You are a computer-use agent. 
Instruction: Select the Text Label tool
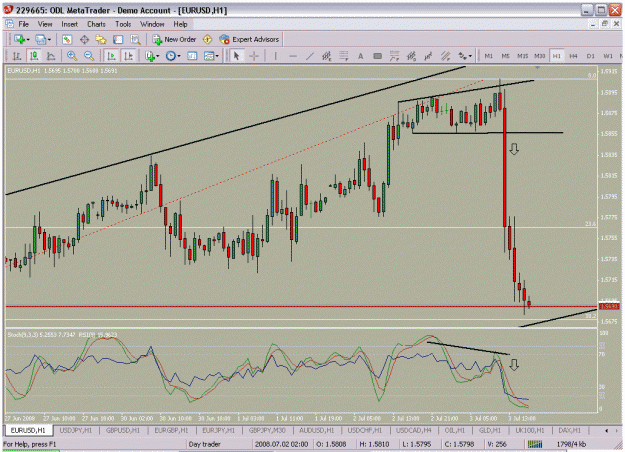(377, 56)
